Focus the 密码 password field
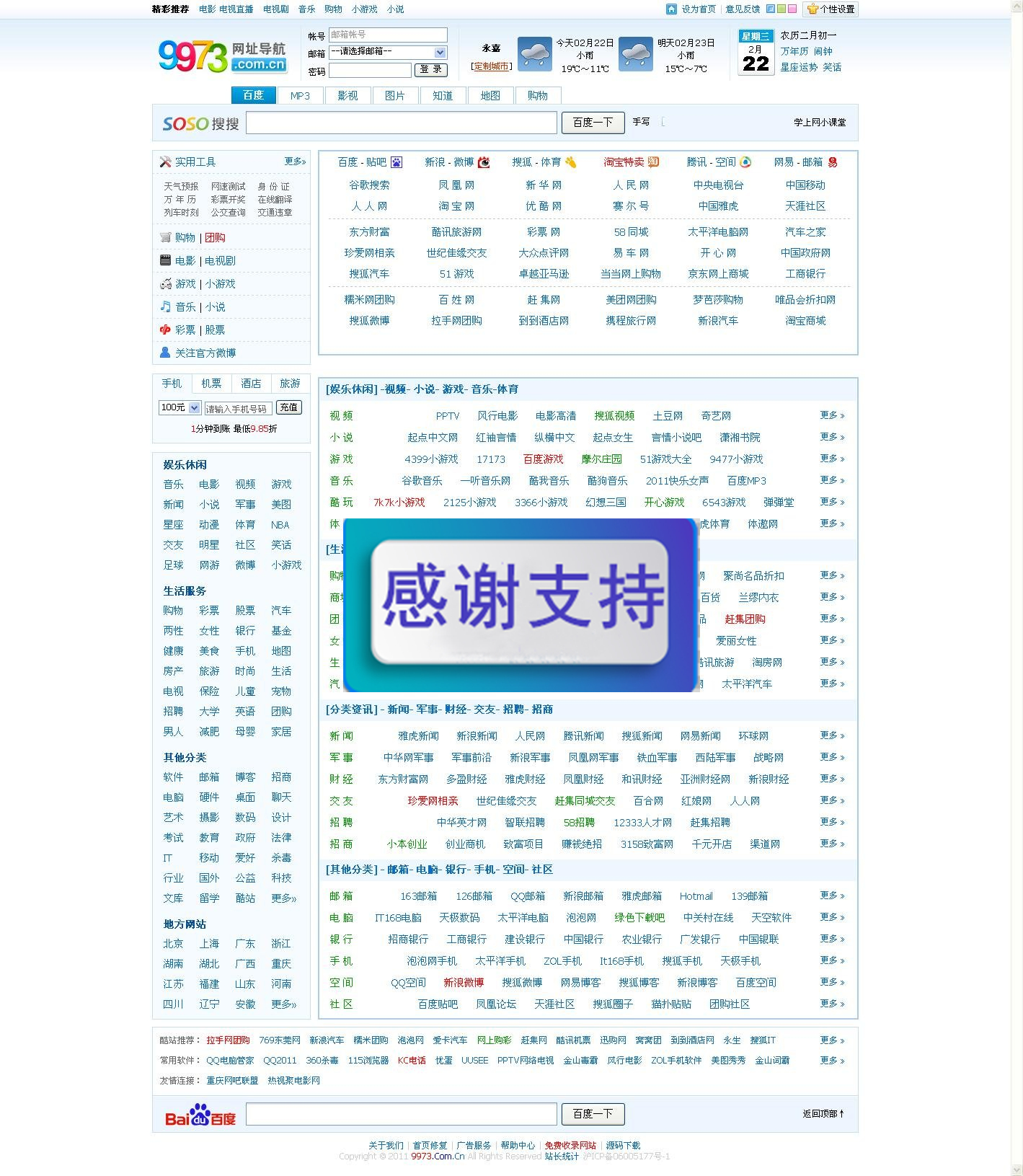The width and height of the screenshot is (1023, 1176). [x=370, y=70]
